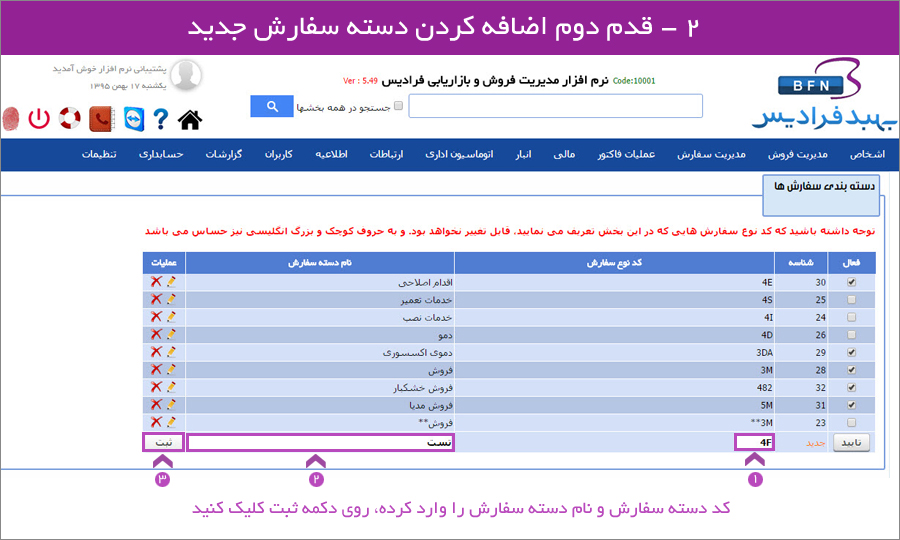
Task: Open the کاربران menu
Action: pyautogui.click(x=278, y=154)
